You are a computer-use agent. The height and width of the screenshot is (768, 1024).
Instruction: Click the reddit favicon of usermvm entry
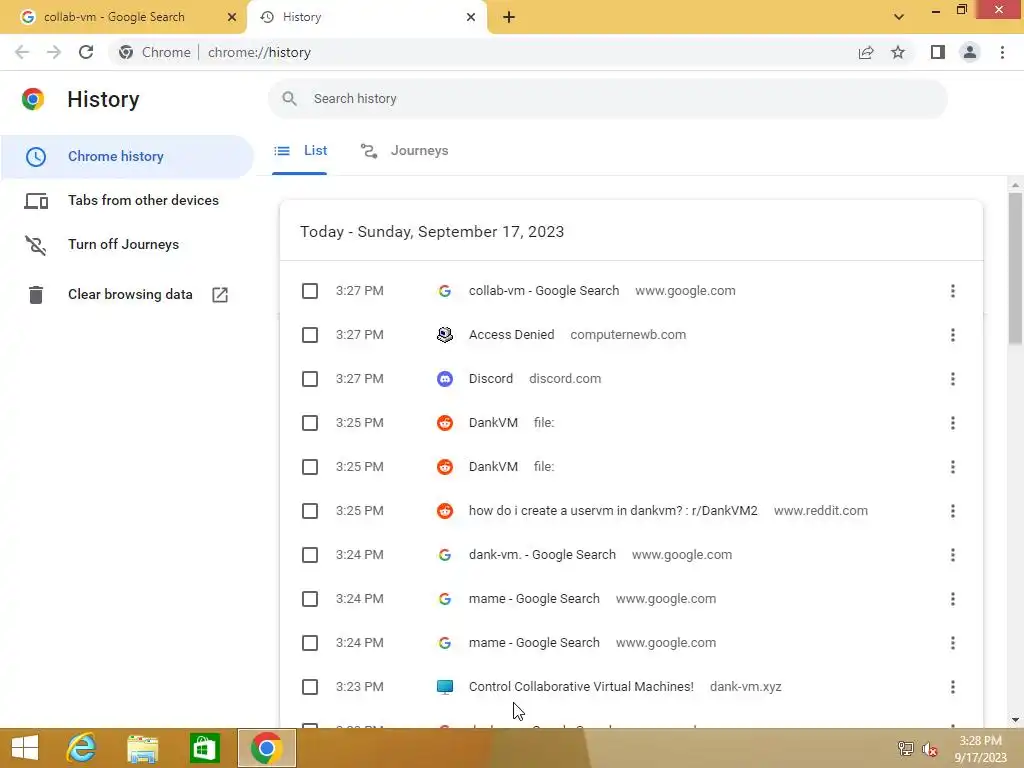445,511
